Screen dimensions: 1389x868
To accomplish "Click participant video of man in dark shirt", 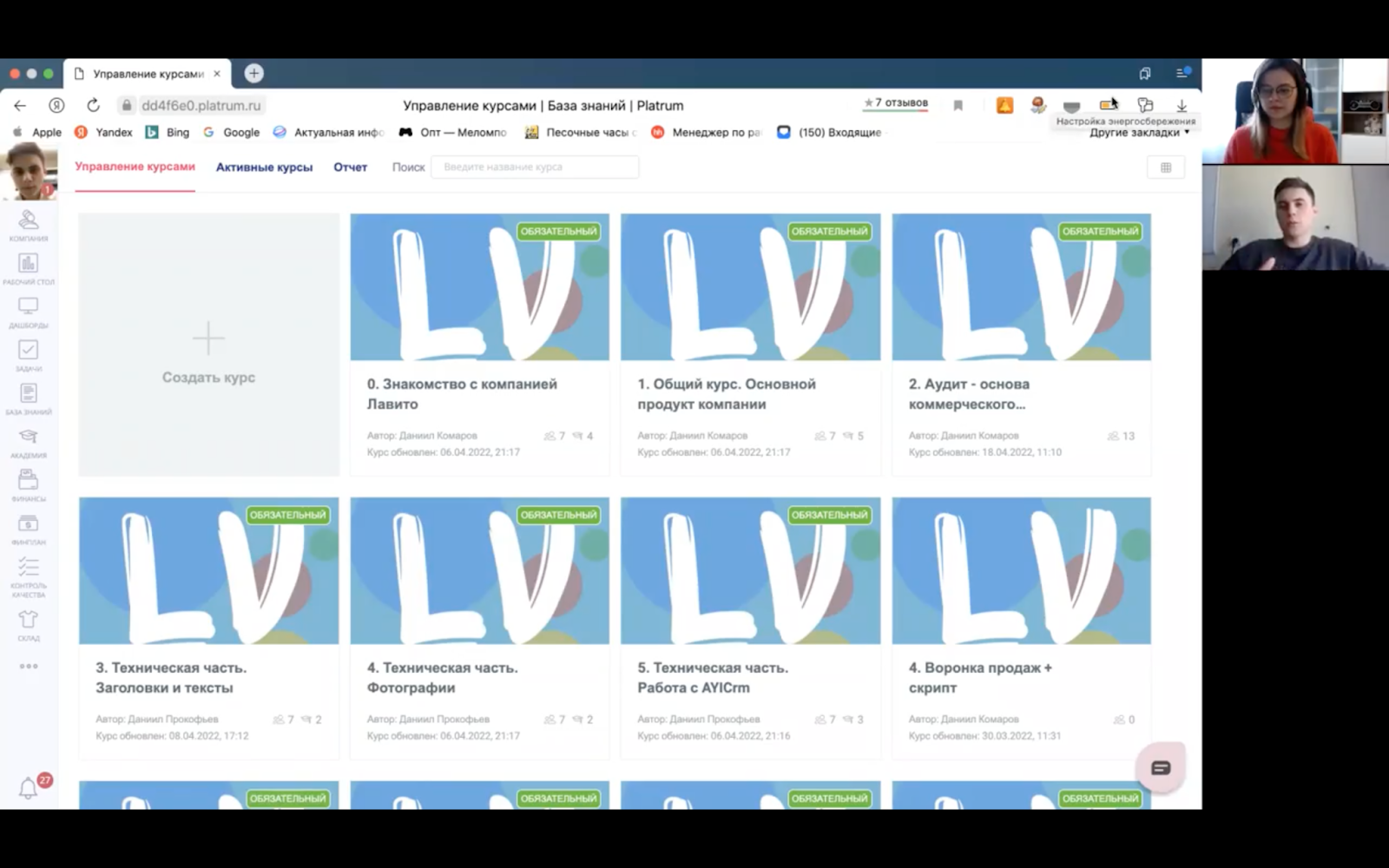I will (1295, 218).
